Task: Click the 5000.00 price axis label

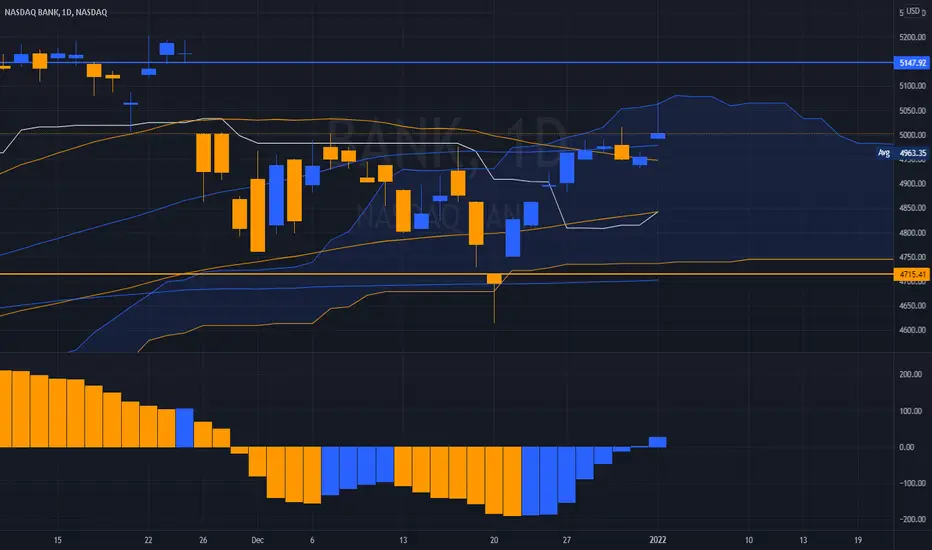Action: click(x=912, y=135)
